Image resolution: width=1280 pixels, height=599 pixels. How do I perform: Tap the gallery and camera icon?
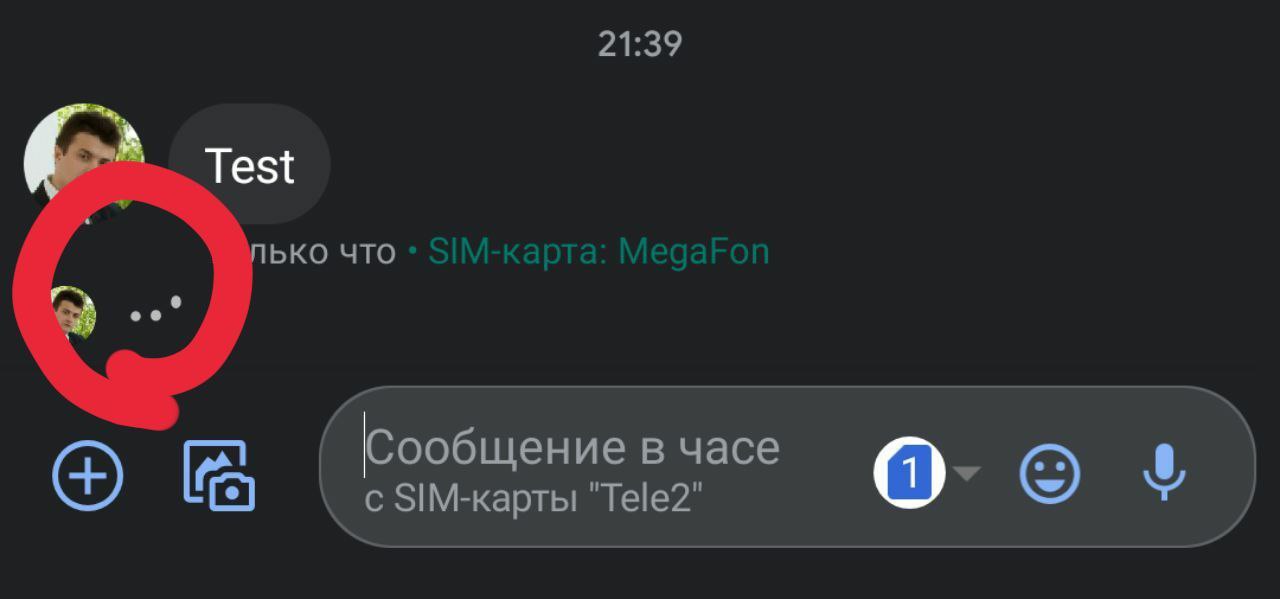219,476
